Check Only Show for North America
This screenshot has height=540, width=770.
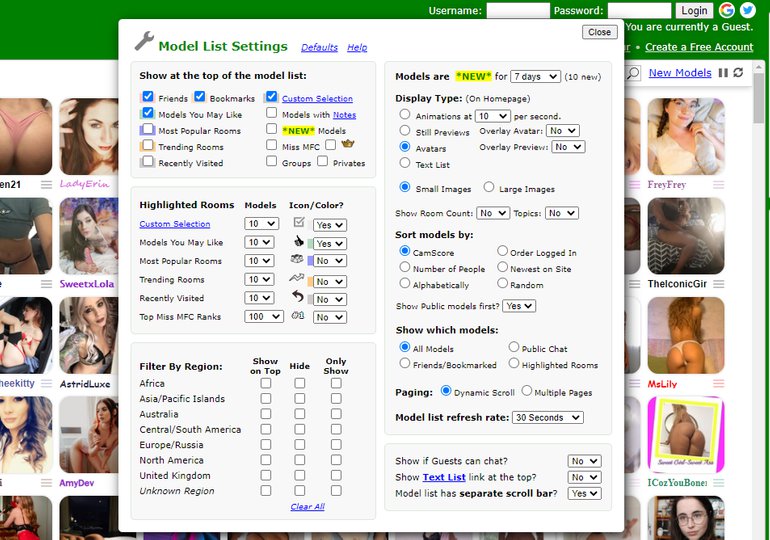(x=336, y=459)
